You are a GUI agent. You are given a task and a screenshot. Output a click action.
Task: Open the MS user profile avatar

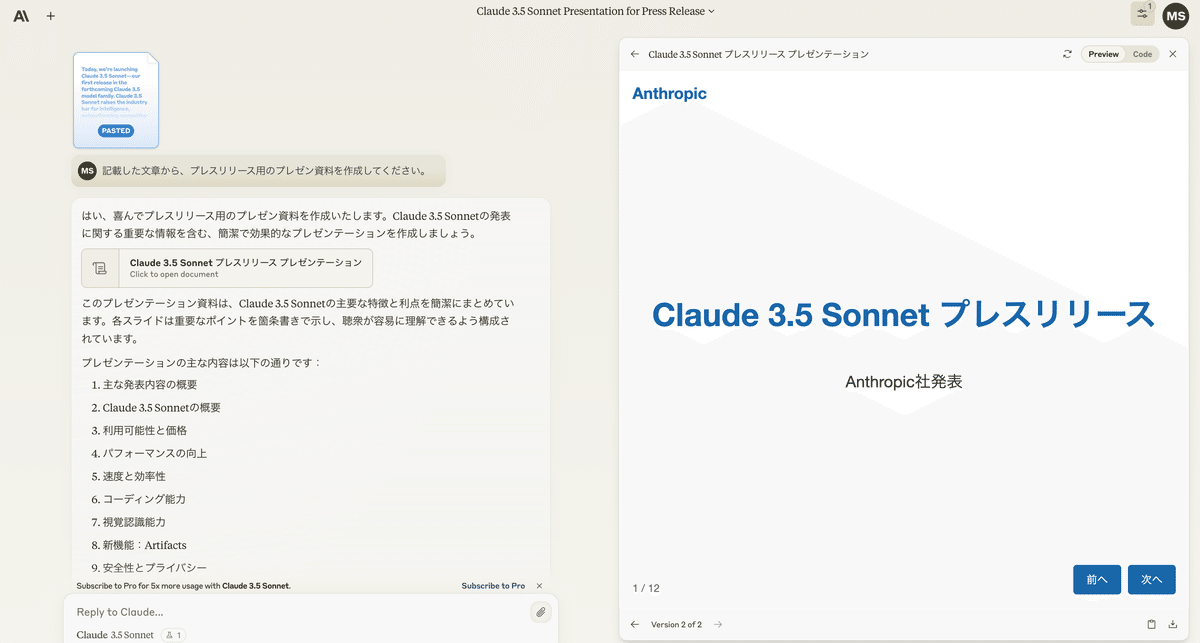tap(1176, 15)
